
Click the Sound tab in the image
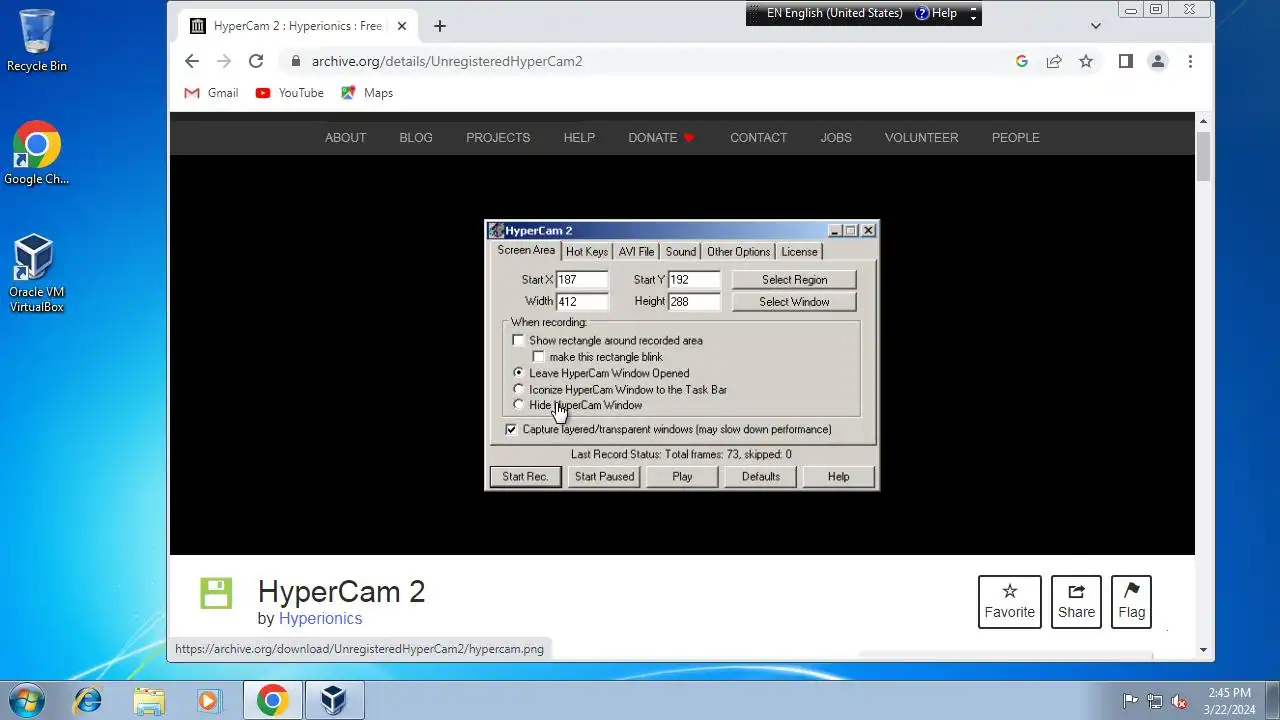(x=681, y=252)
